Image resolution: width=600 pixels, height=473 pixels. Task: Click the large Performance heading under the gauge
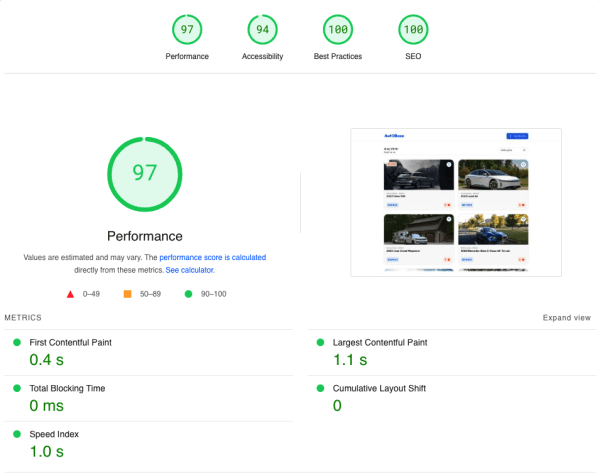[x=145, y=236]
